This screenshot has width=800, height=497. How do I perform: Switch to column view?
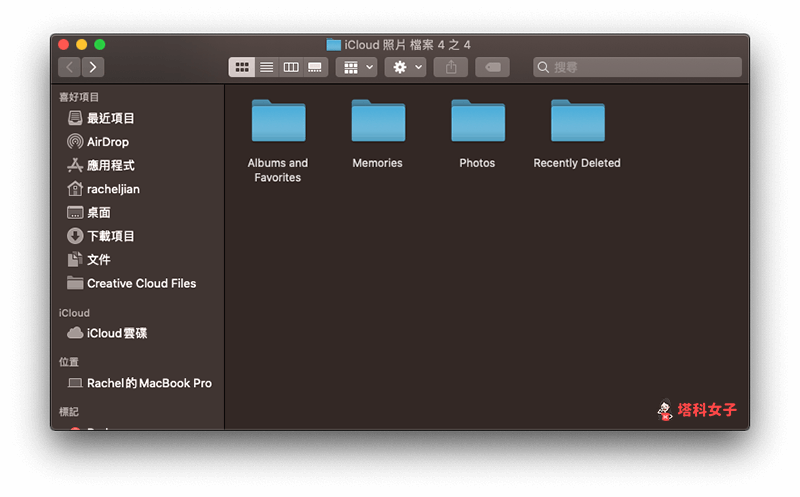coord(291,67)
